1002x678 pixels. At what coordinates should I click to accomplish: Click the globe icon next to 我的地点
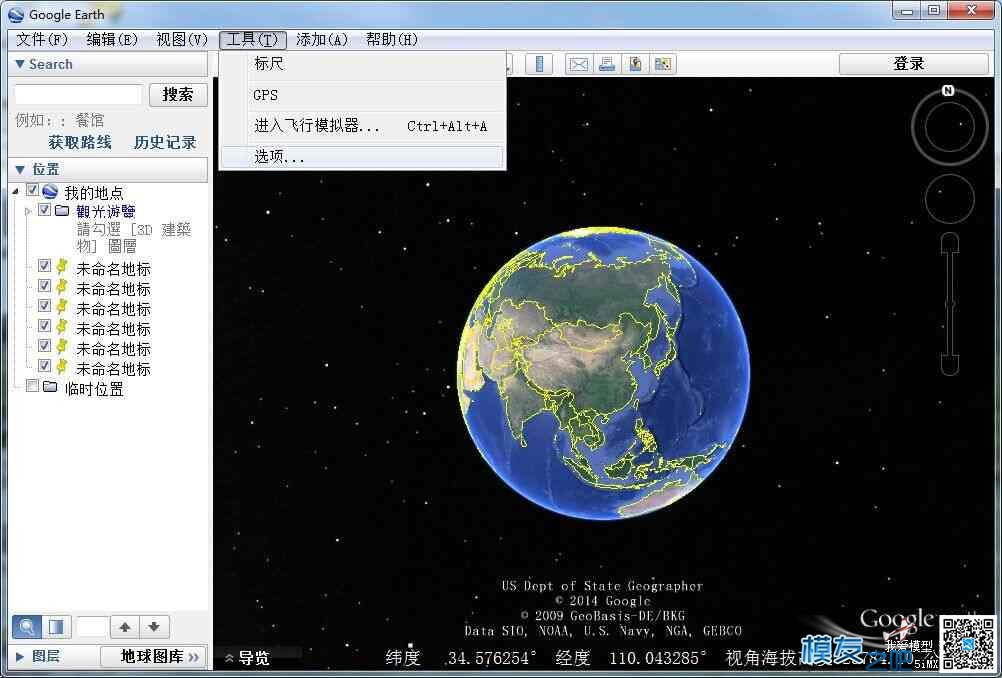pyautogui.click(x=50, y=191)
